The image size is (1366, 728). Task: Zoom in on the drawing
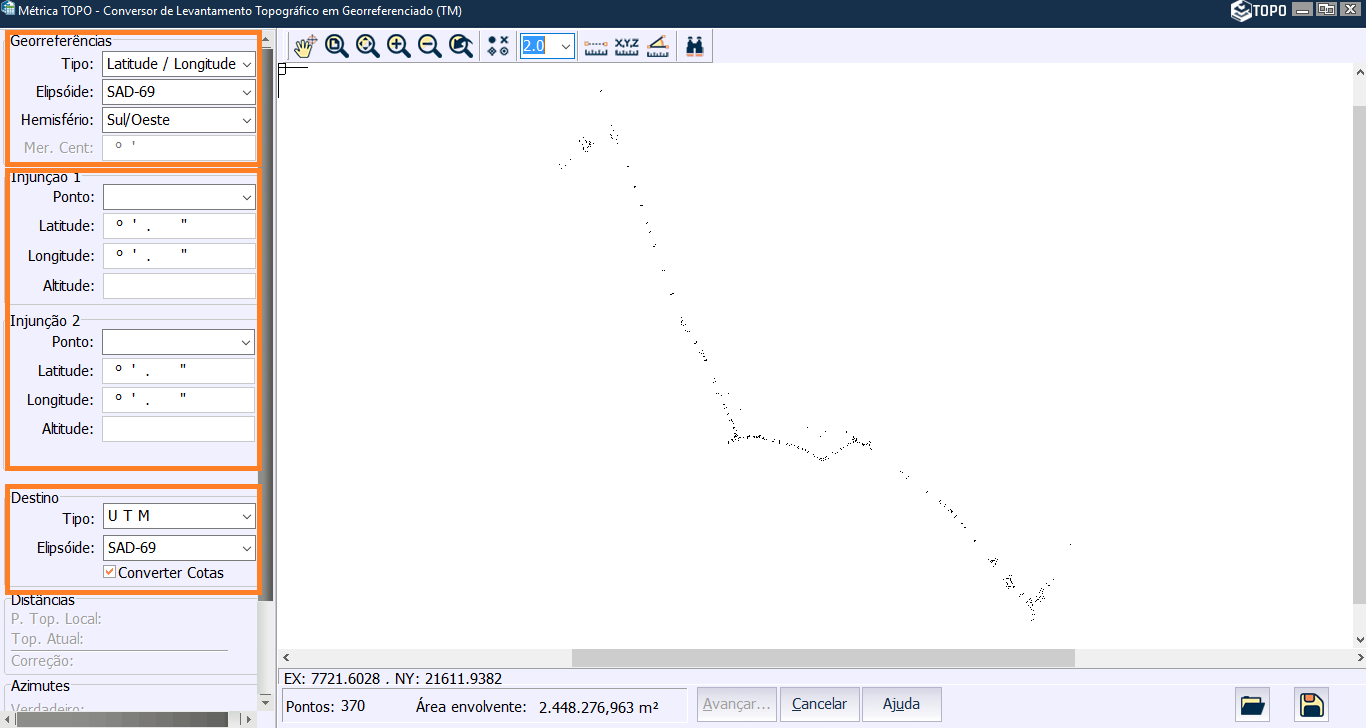point(398,45)
